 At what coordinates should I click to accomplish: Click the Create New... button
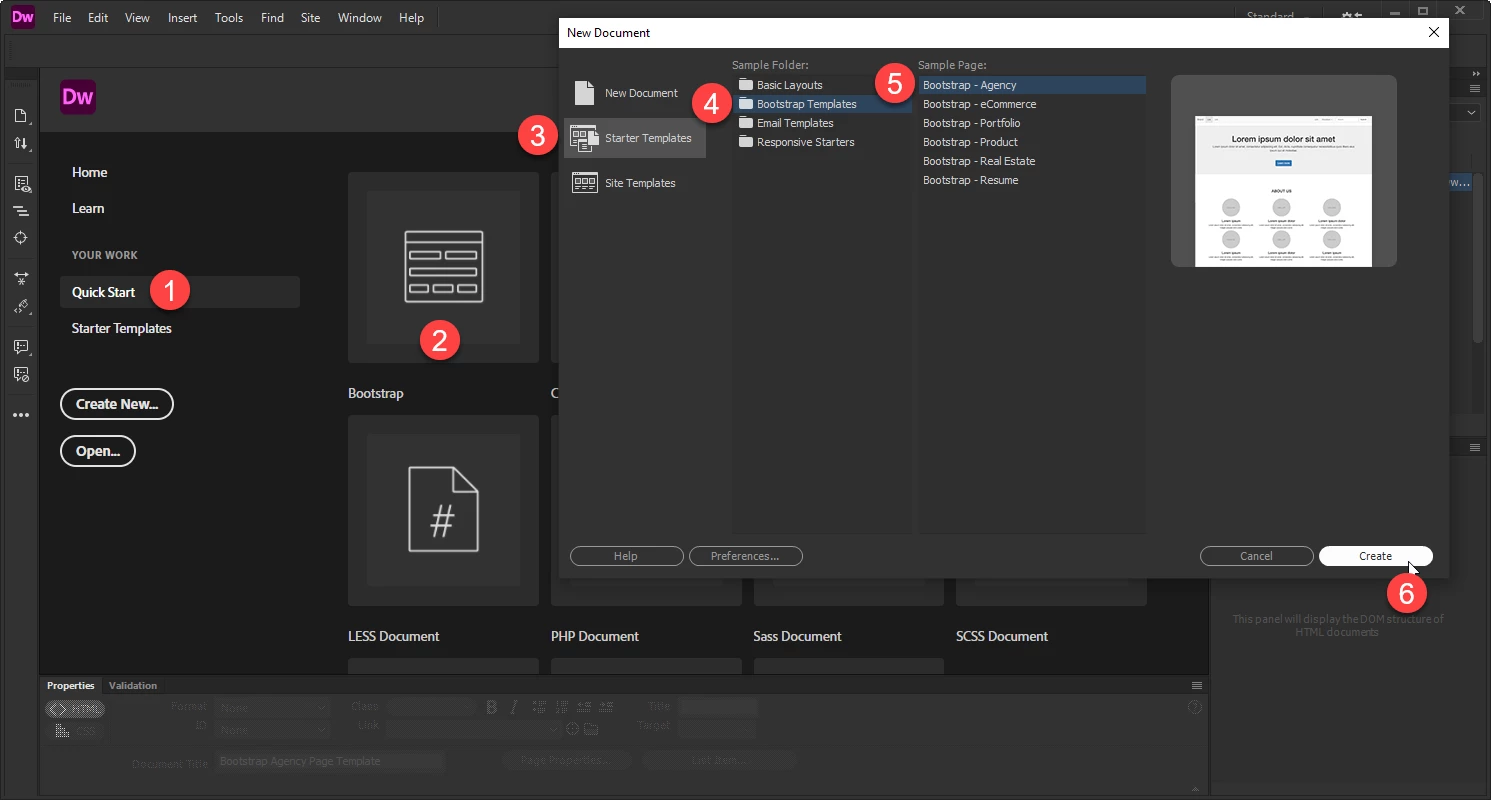coord(117,404)
